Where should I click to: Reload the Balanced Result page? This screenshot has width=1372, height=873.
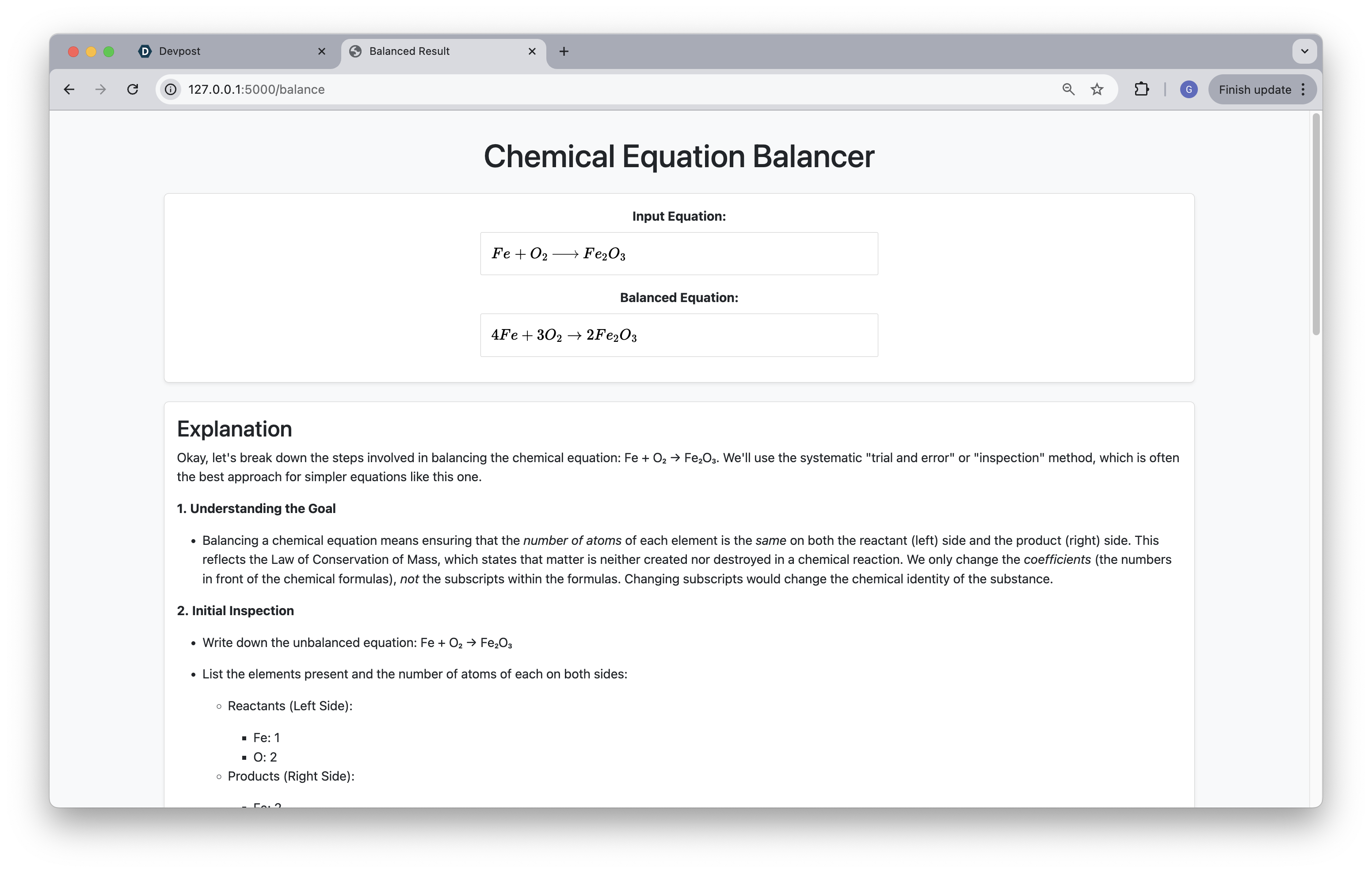[133, 89]
